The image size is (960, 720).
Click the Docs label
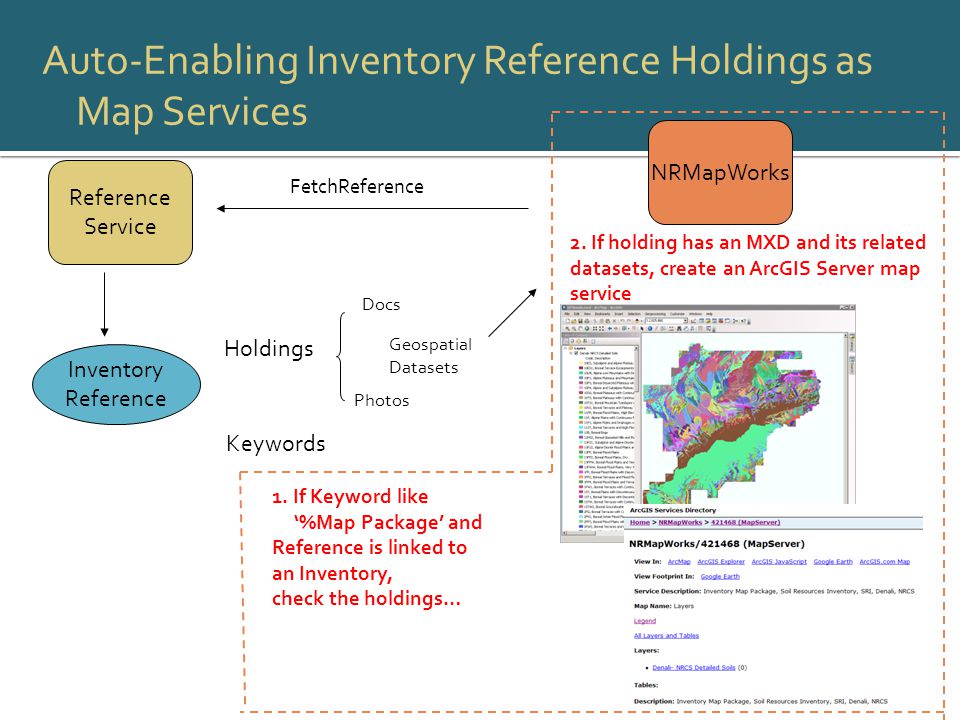click(381, 304)
